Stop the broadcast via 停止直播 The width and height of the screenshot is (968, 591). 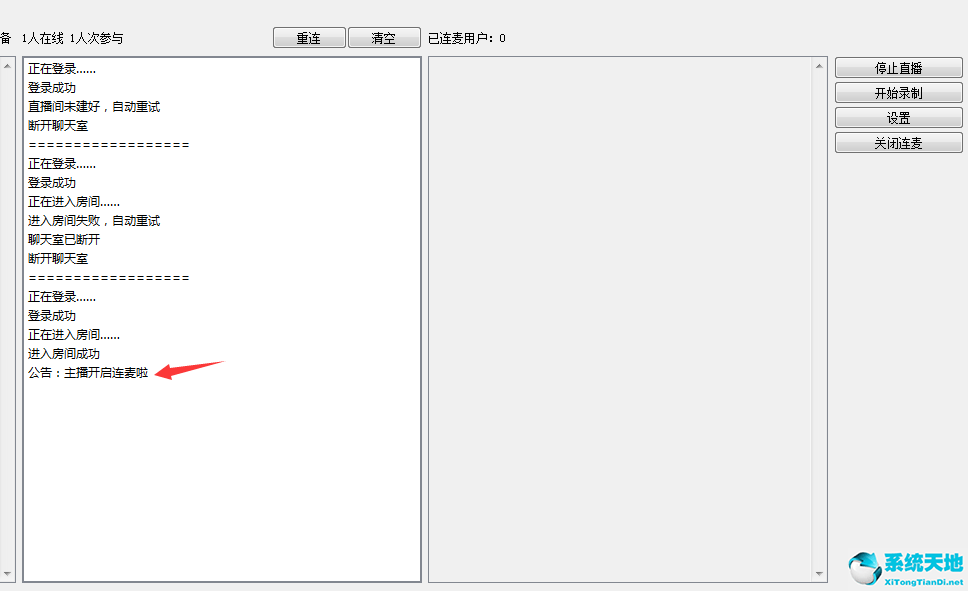(898, 68)
